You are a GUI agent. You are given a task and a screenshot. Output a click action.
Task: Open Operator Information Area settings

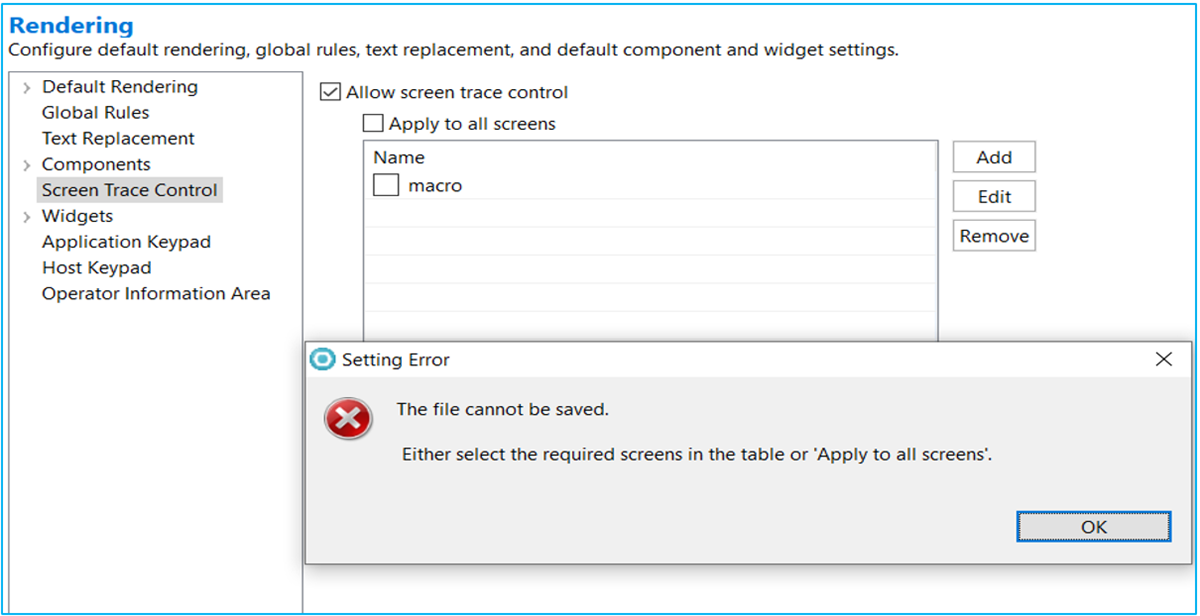[156, 294]
